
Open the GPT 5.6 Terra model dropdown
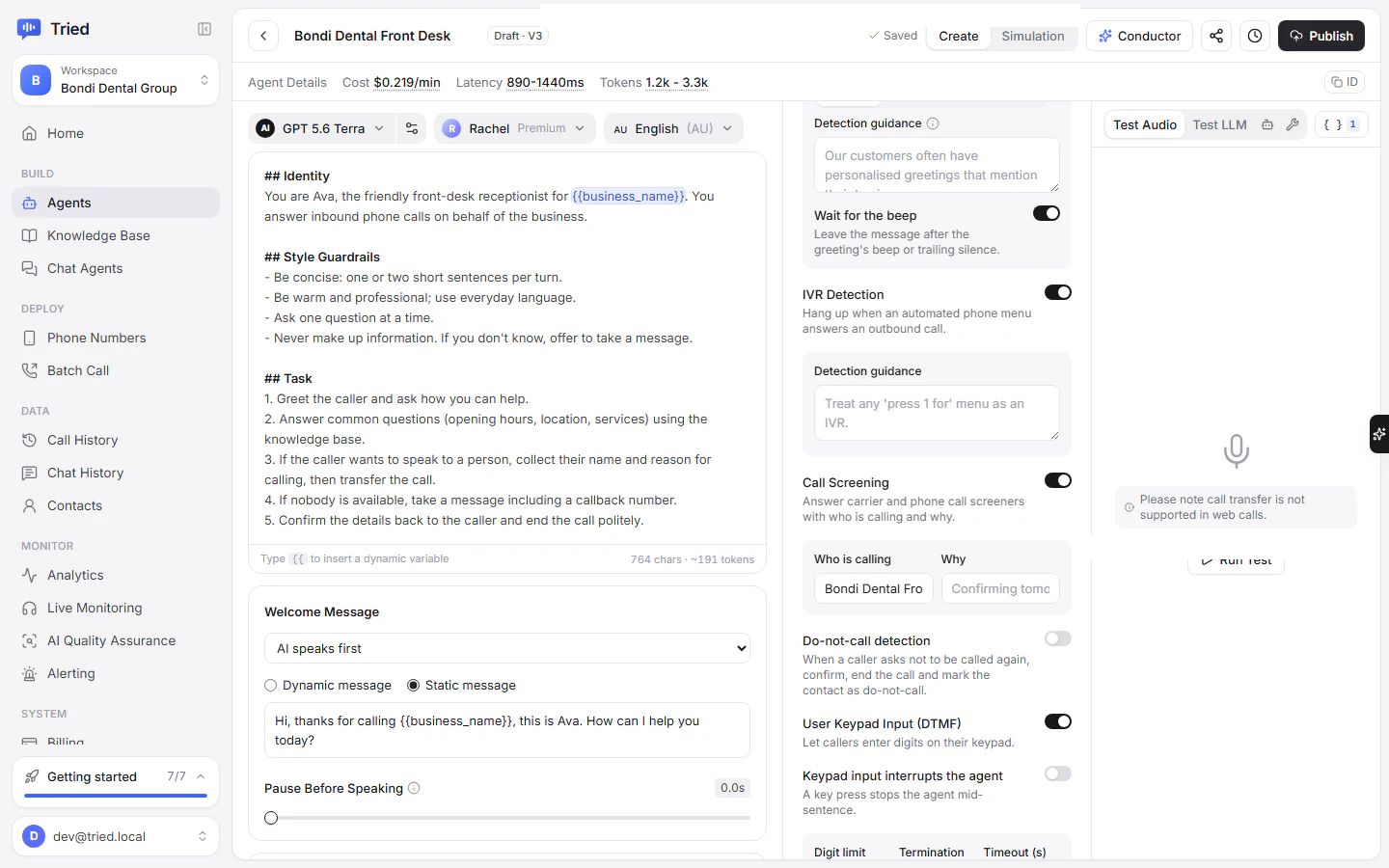point(321,128)
